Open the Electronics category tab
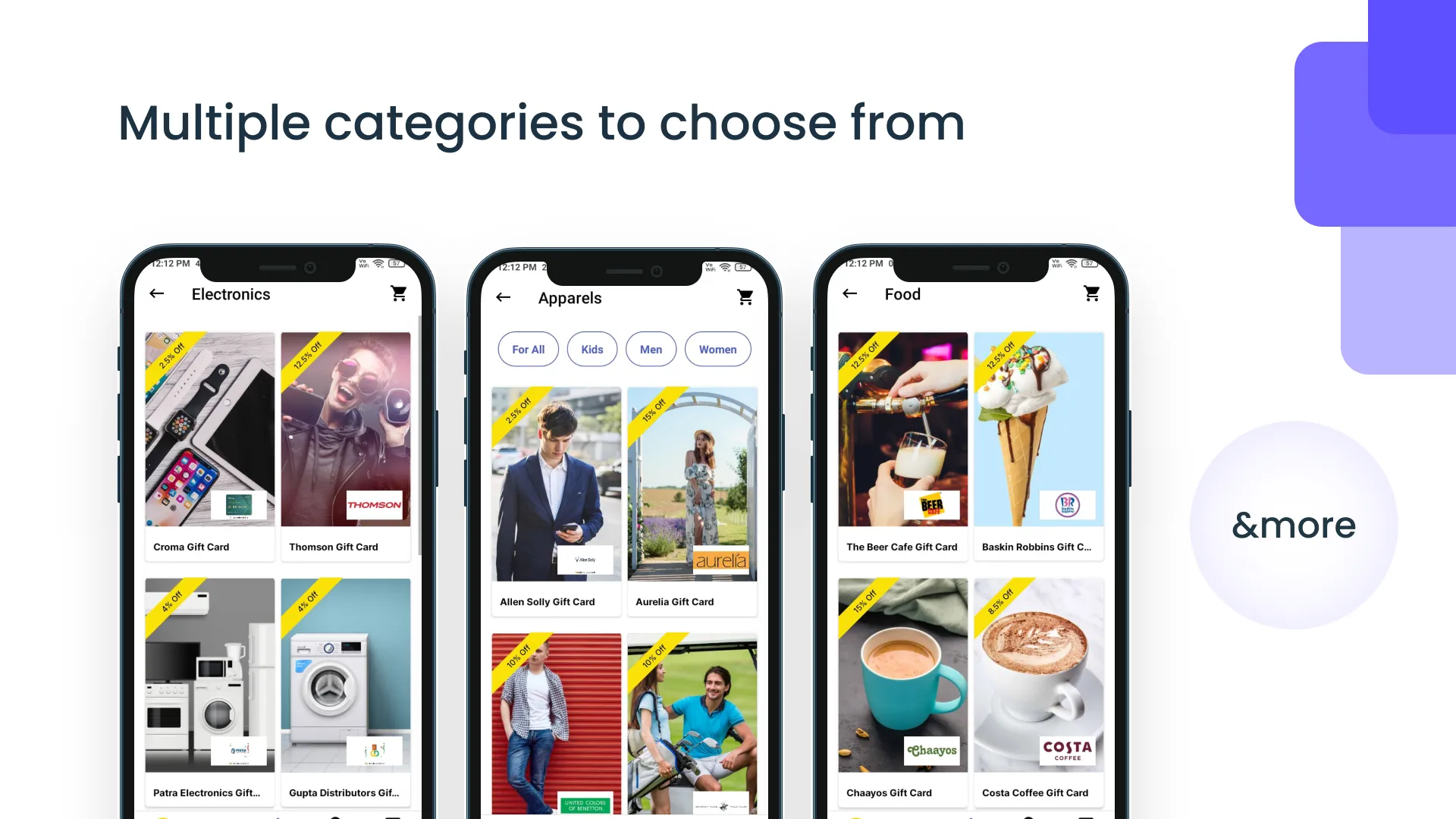The image size is (1456, 819). pos(230,293)
